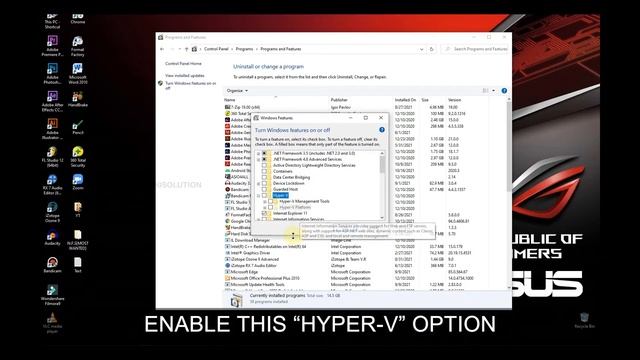Open Recycle Bin on desktop
640x360 pixels.
pyautogui.click(x=584, y=321)
